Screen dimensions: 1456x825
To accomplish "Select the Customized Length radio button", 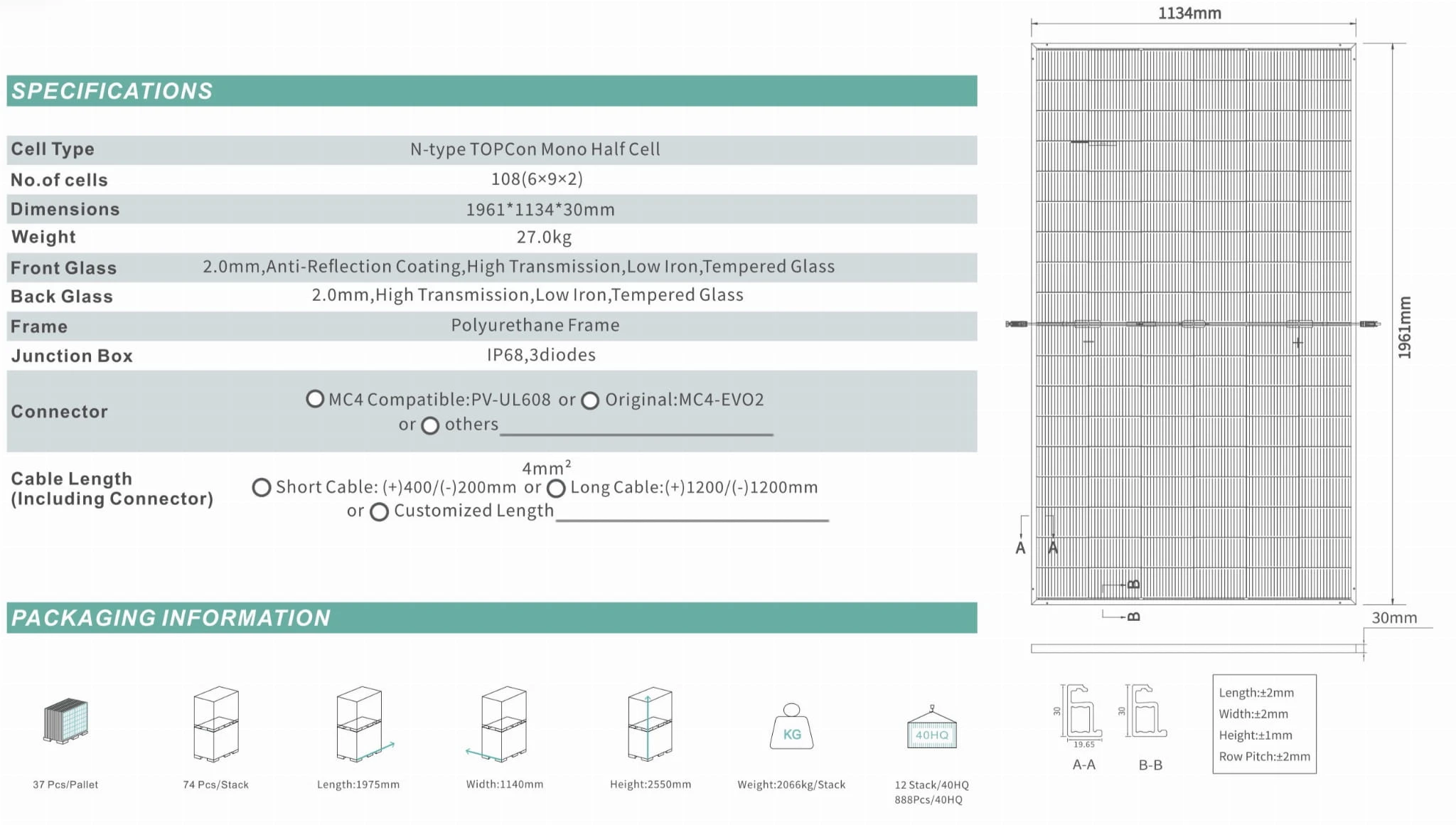I will pos(380,512).
